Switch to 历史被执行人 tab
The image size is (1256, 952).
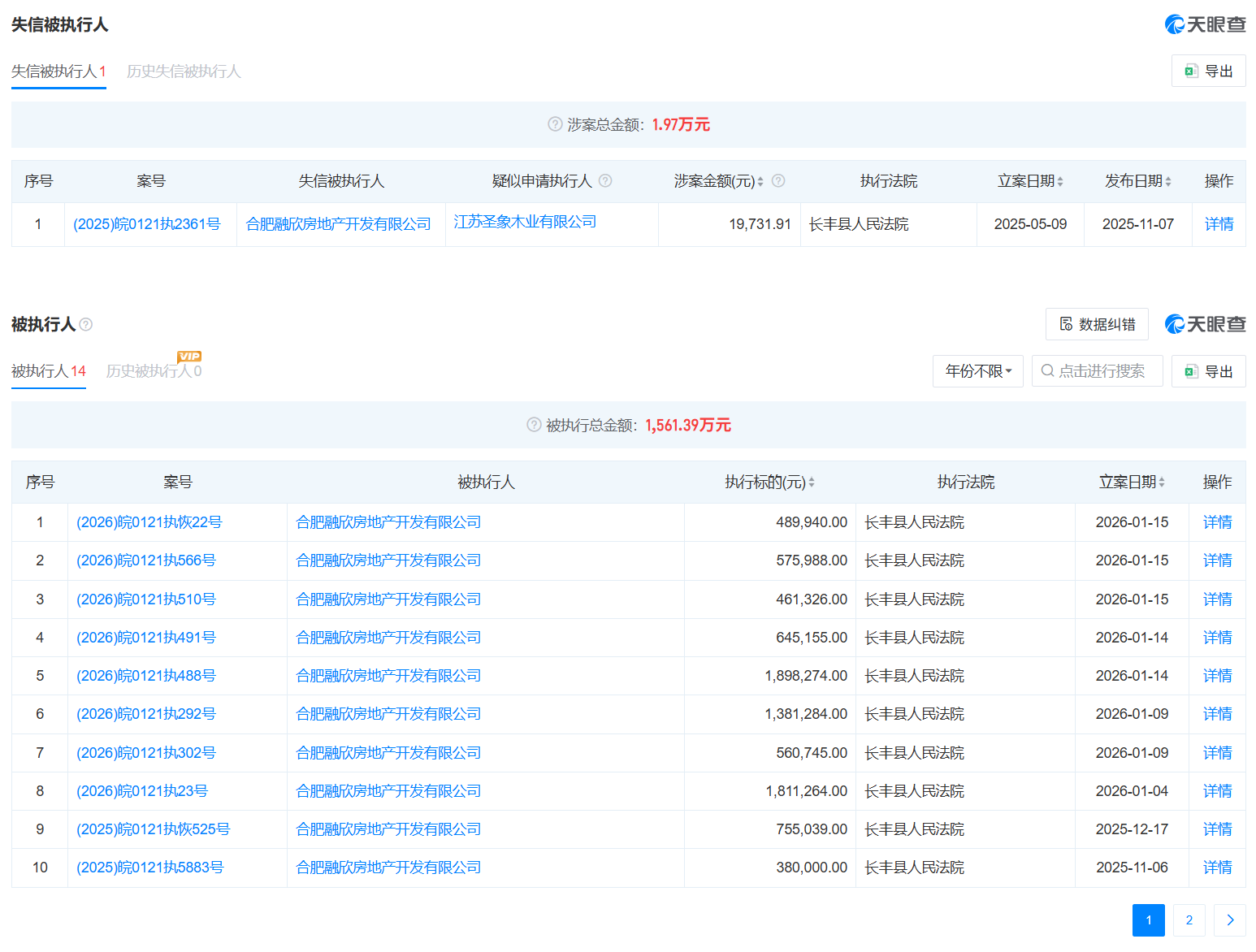tap(153, 371)
